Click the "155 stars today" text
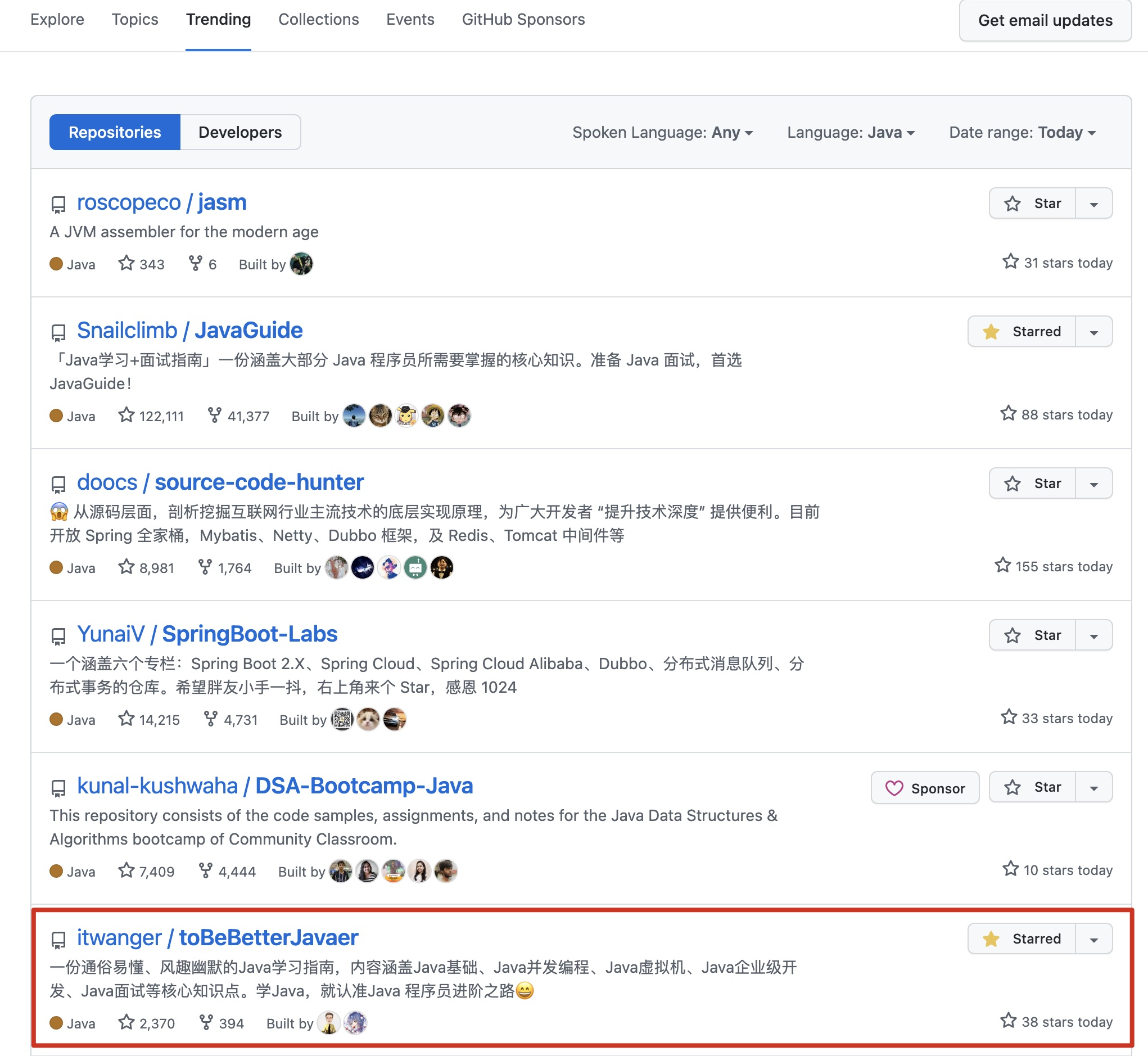 pyautogui.click(x=1064, y=566)
